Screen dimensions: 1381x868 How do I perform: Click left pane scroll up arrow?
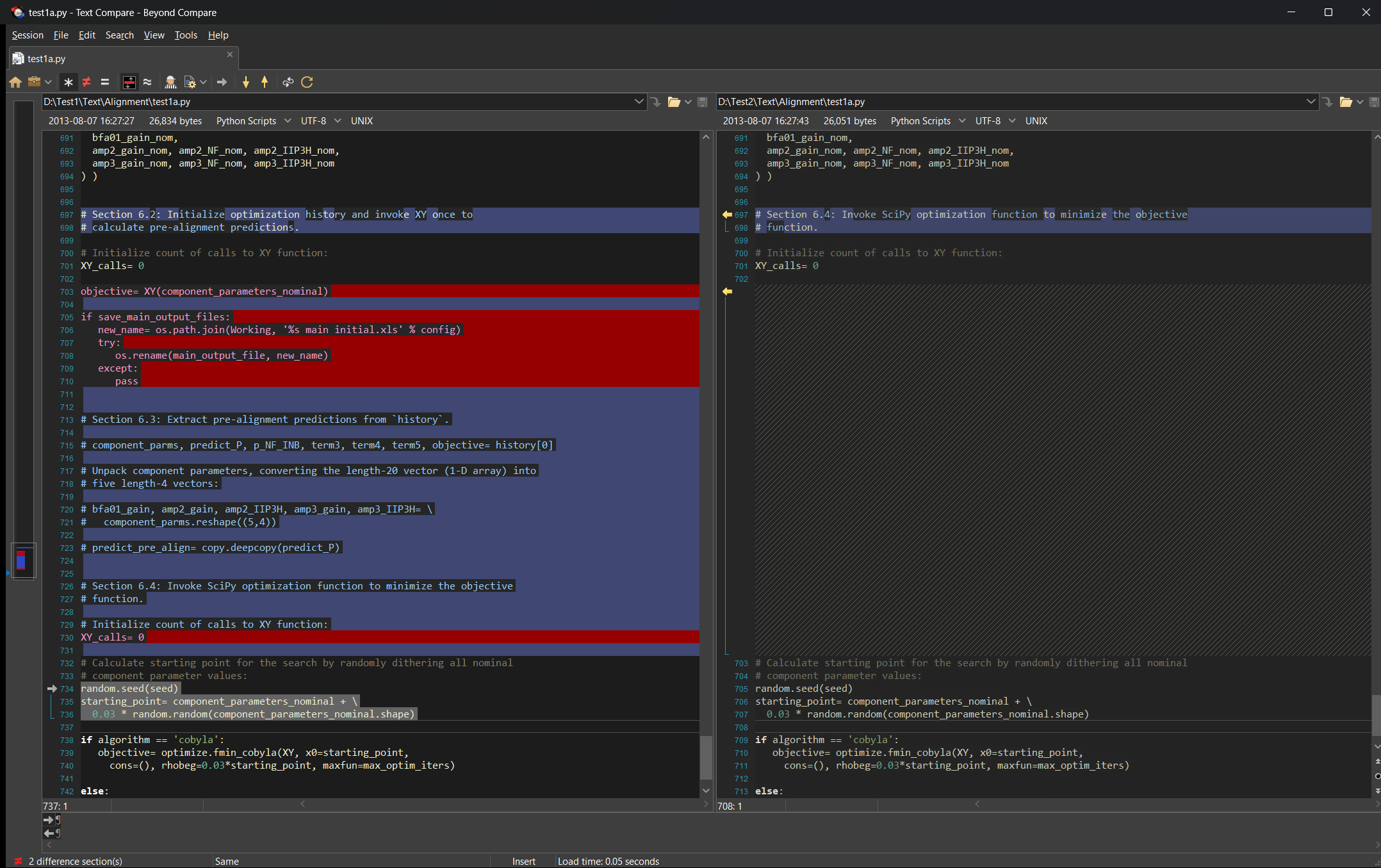click(706, 137)
